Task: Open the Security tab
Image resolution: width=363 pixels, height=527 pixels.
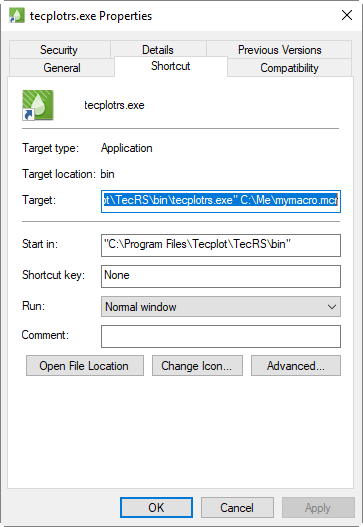Action: coord(59,50)
